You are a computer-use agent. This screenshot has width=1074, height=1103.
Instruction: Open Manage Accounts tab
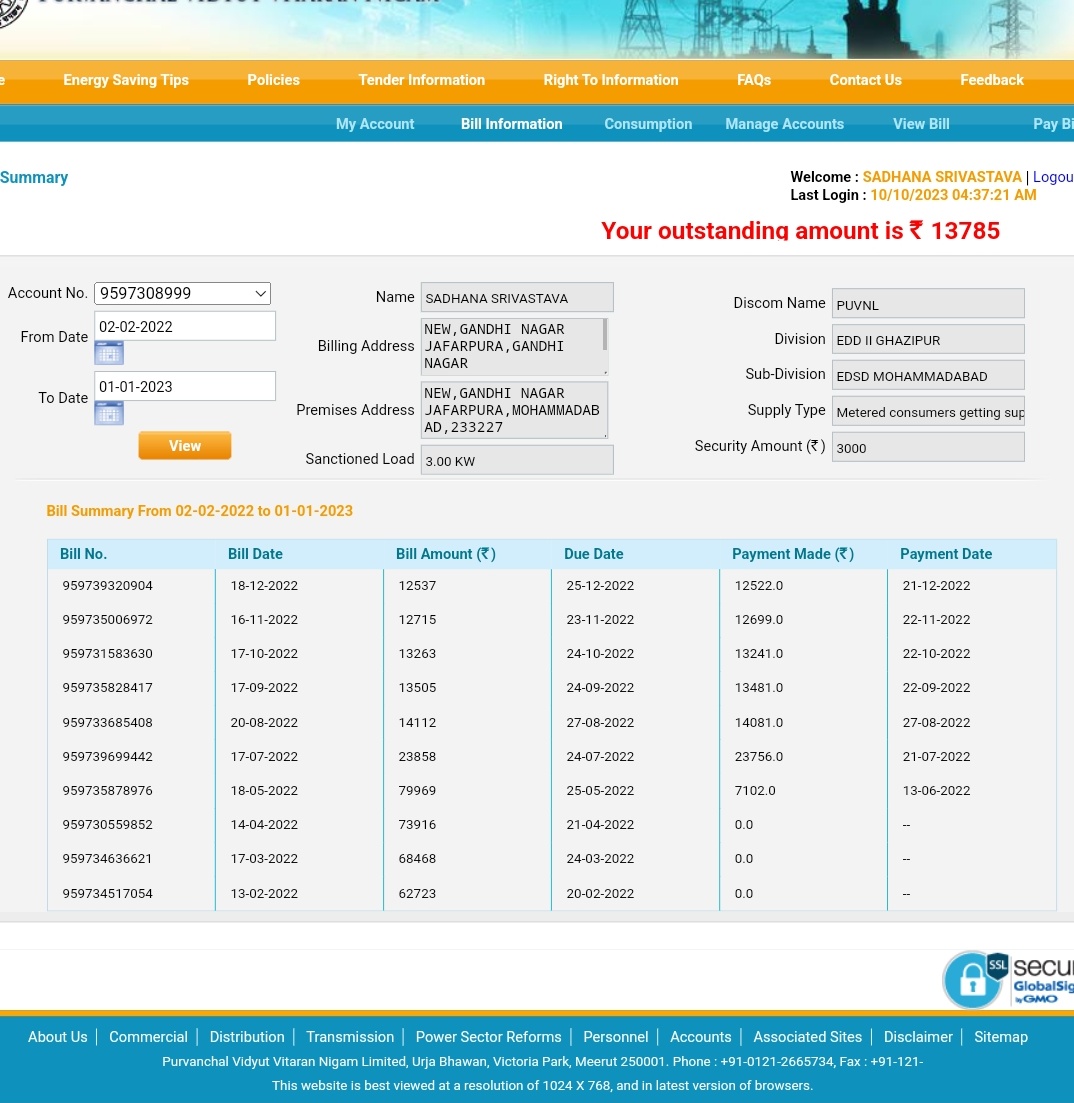pos(784,124)
